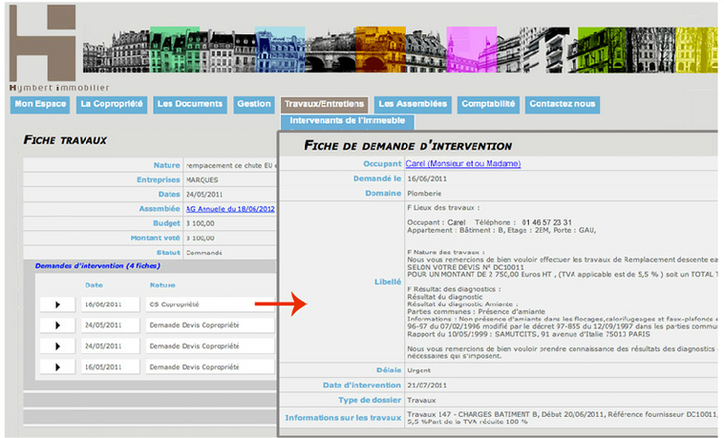This screenshot has height=438, width=724.
Task: Click the Informations sur les travaux label
Action: (343, 418)
